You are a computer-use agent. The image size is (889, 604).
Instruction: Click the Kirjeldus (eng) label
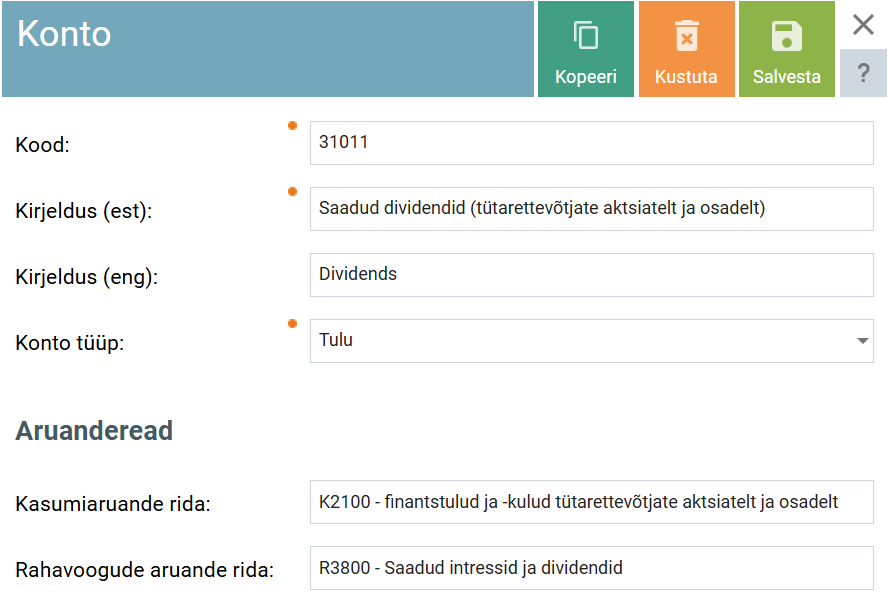point(87,277)
